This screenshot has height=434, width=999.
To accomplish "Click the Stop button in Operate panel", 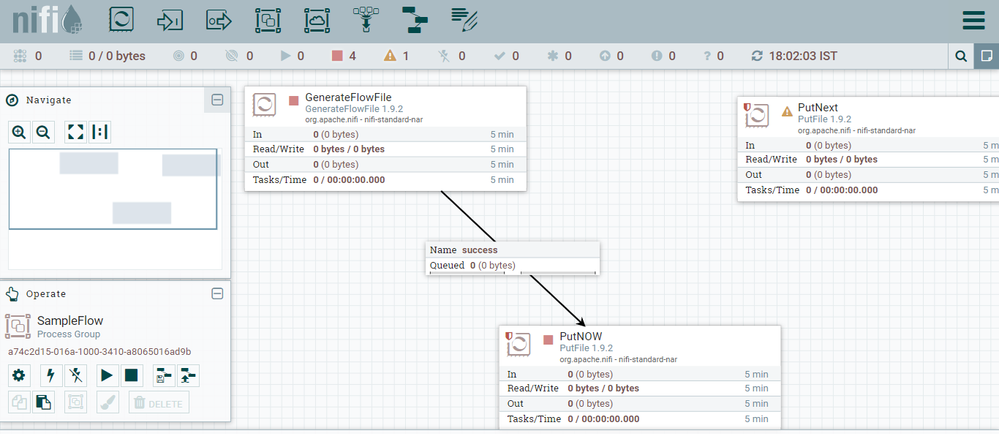I will point(131,376).
